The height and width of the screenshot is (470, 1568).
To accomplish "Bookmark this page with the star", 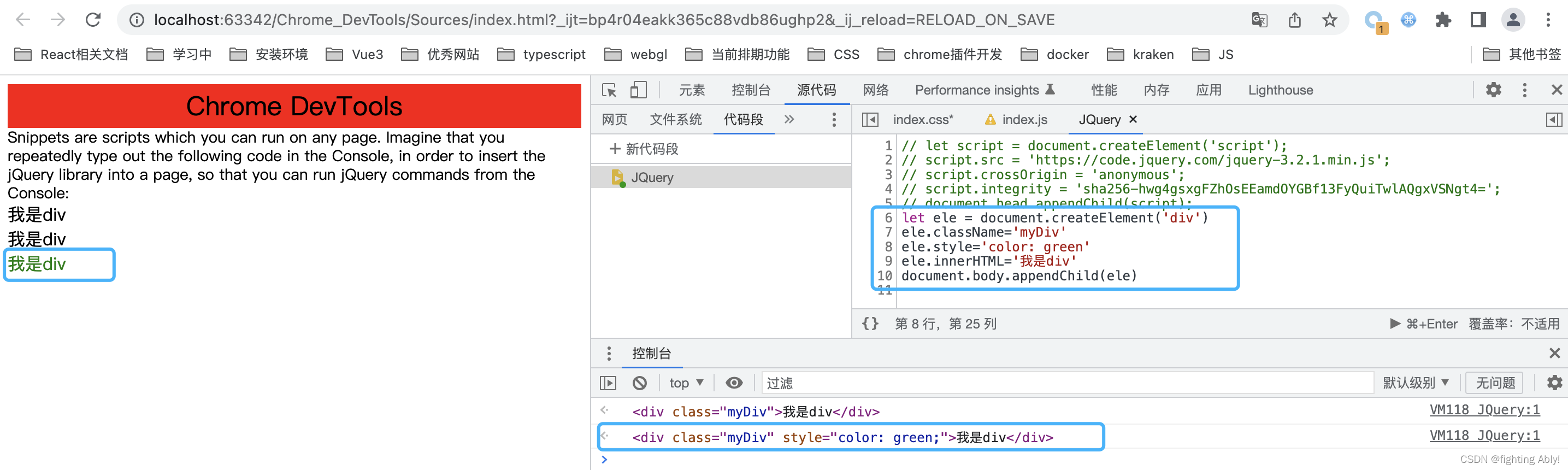I will (1329, 20).
